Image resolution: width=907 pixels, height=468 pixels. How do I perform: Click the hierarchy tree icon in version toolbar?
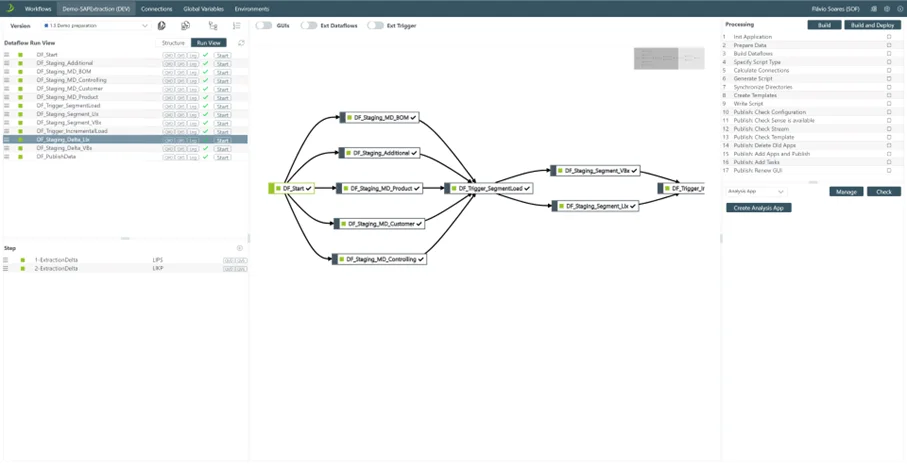pos(212,26)
